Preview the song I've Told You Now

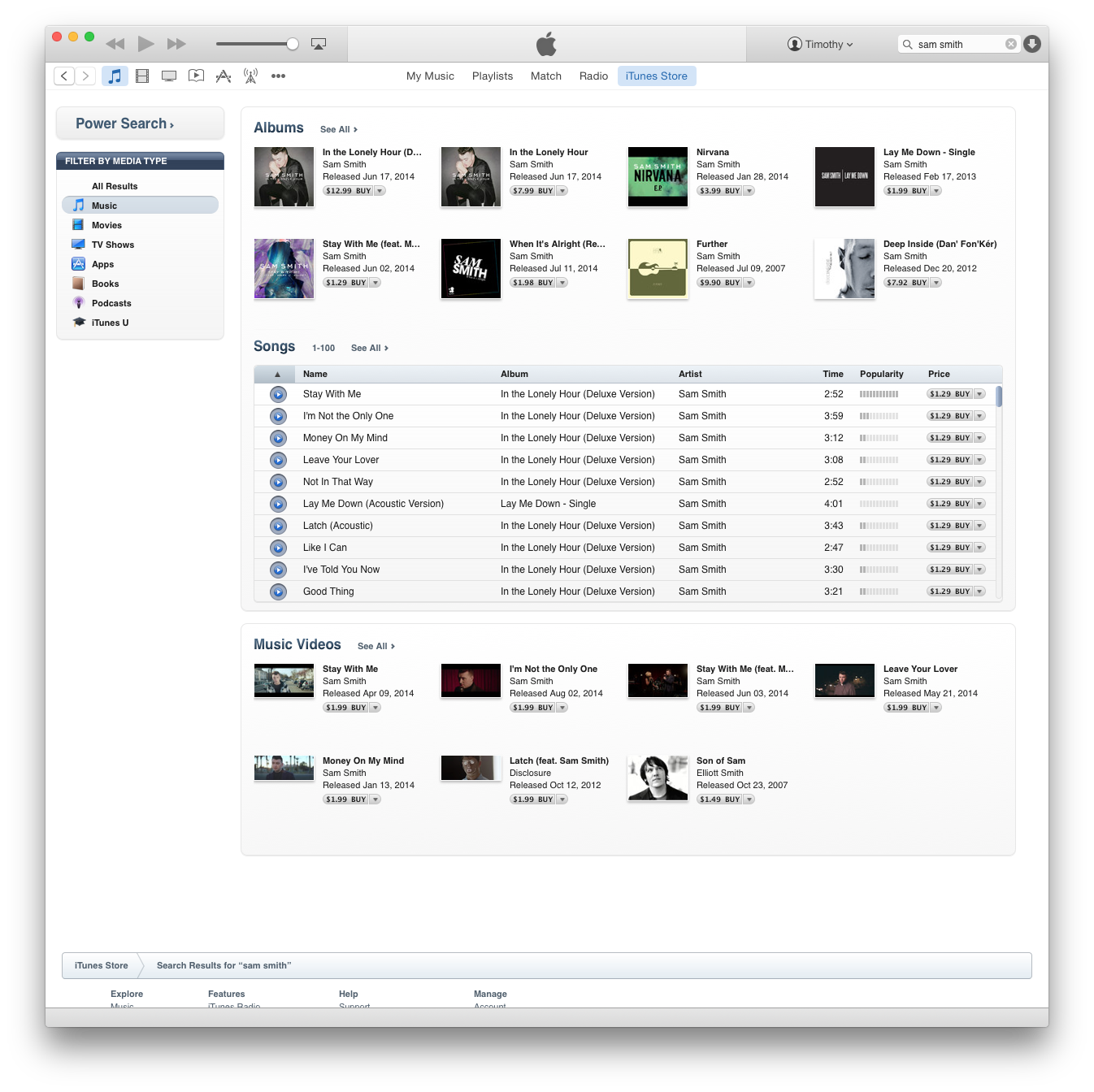278,570
